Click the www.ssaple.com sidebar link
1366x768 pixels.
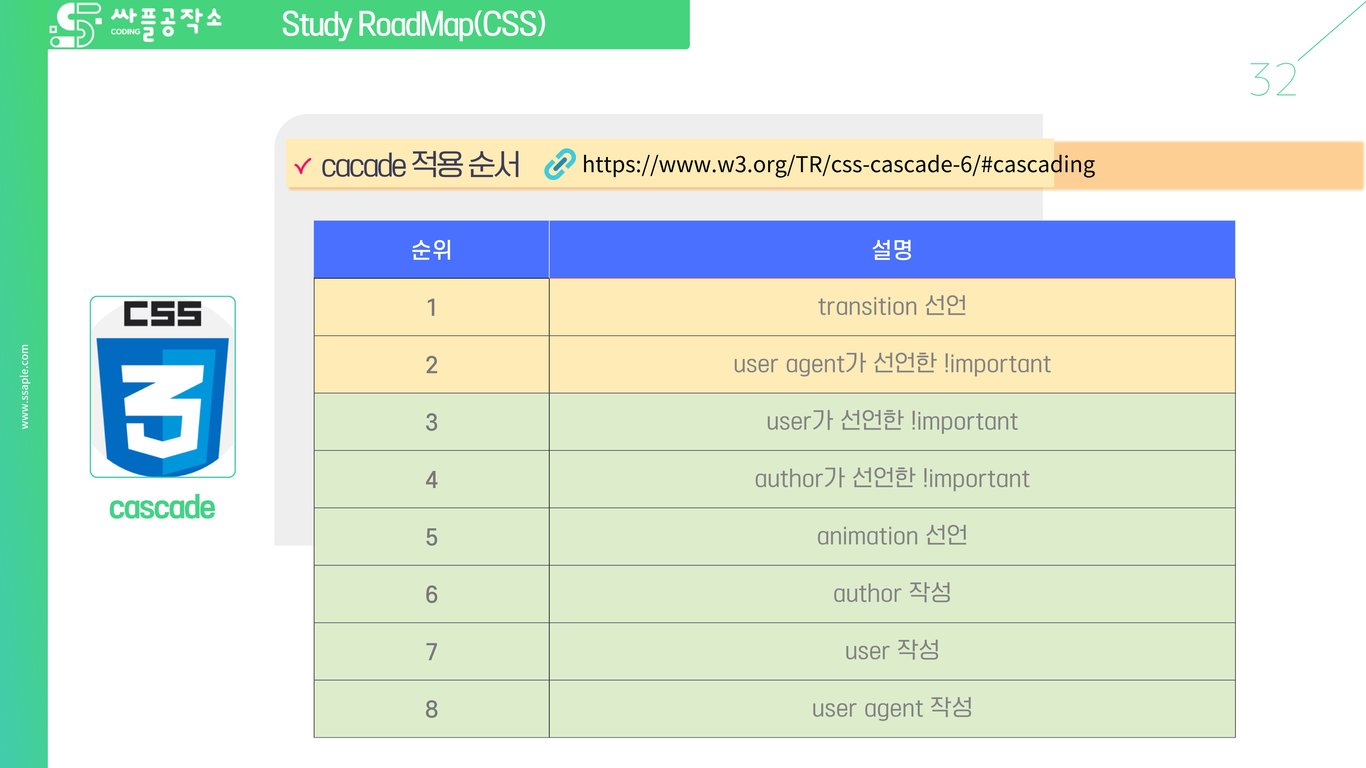(x=25, y=383)
